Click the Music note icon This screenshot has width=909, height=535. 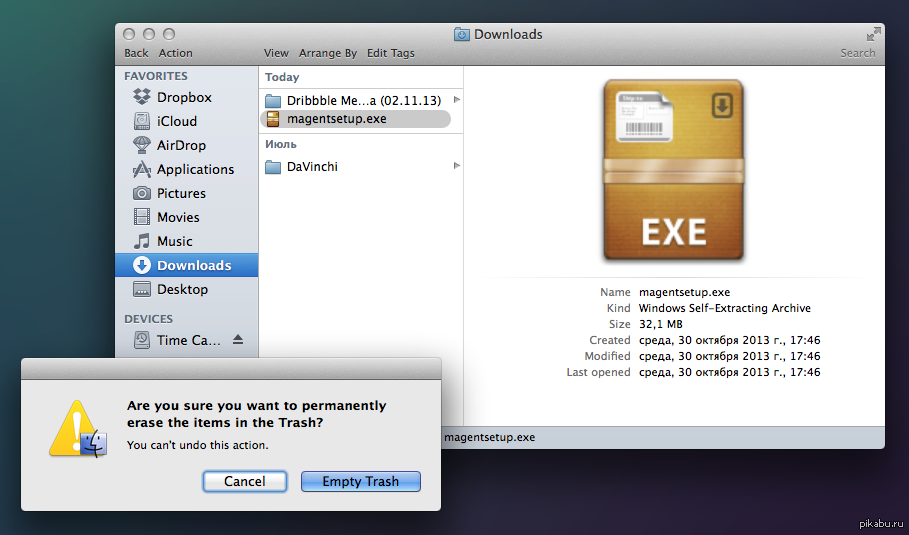pyautogui.click(x=141, y=241)
